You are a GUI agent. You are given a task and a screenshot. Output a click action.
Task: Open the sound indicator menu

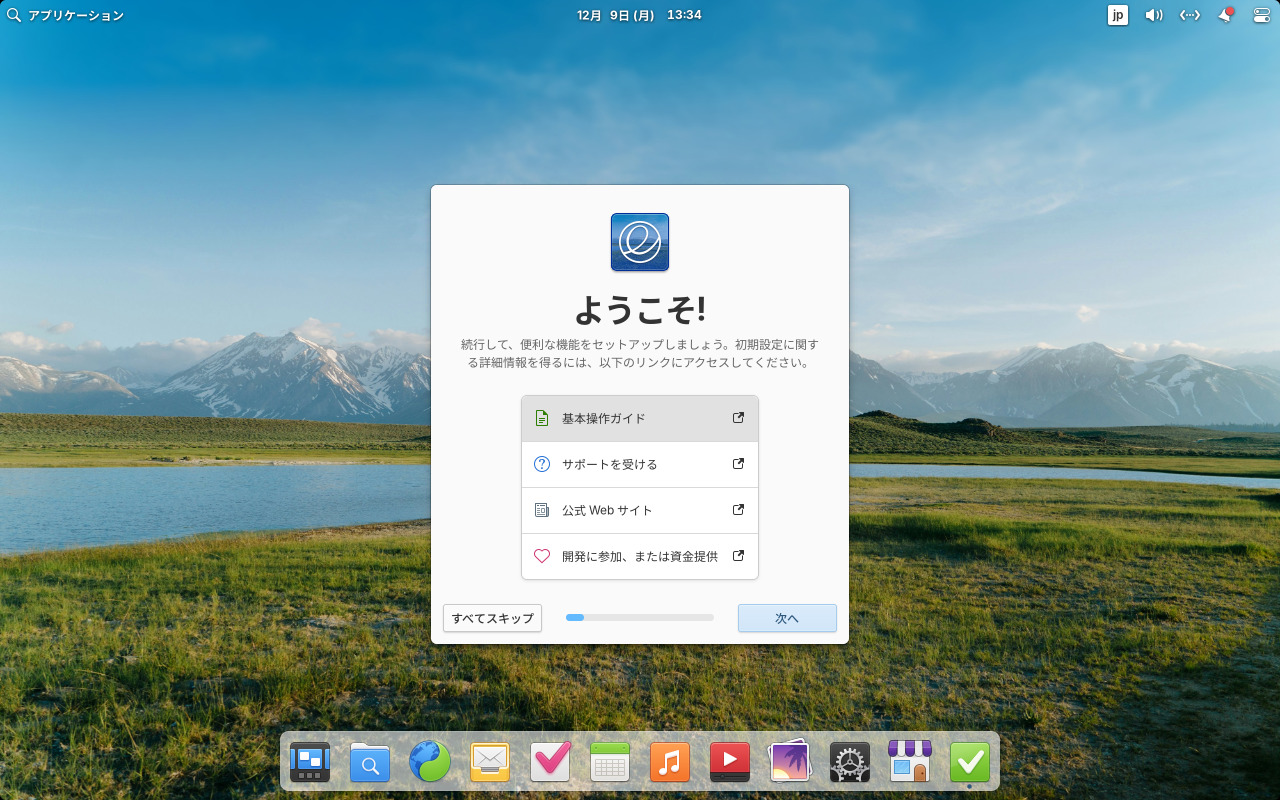1154,15
